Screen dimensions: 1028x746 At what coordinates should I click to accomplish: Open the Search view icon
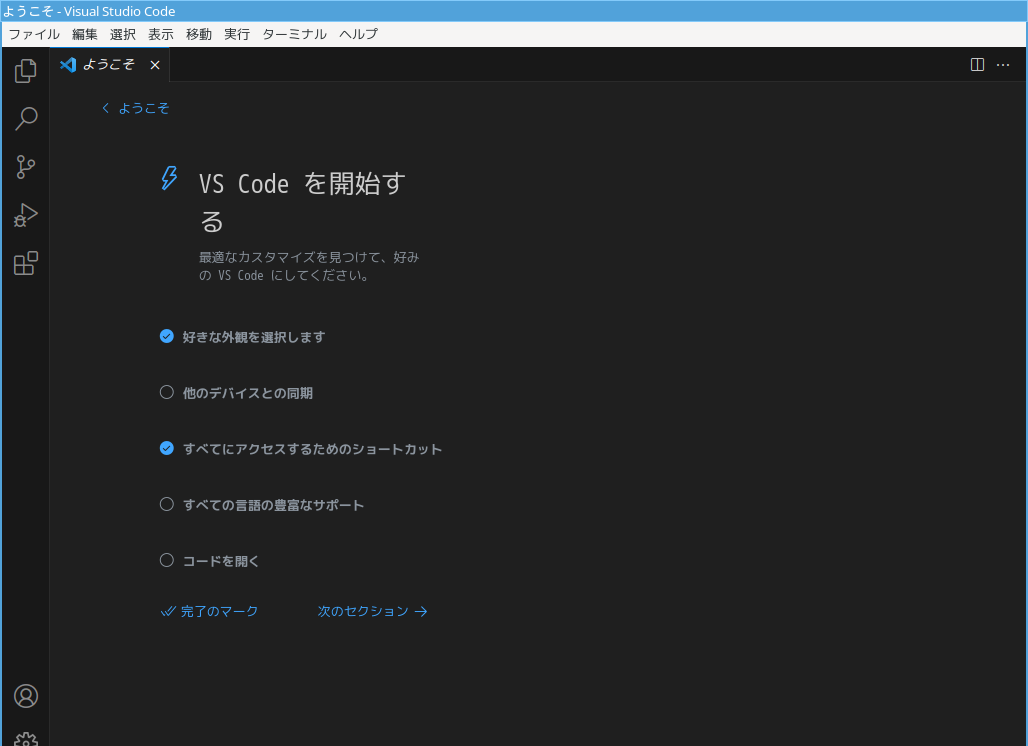[26, 119]
